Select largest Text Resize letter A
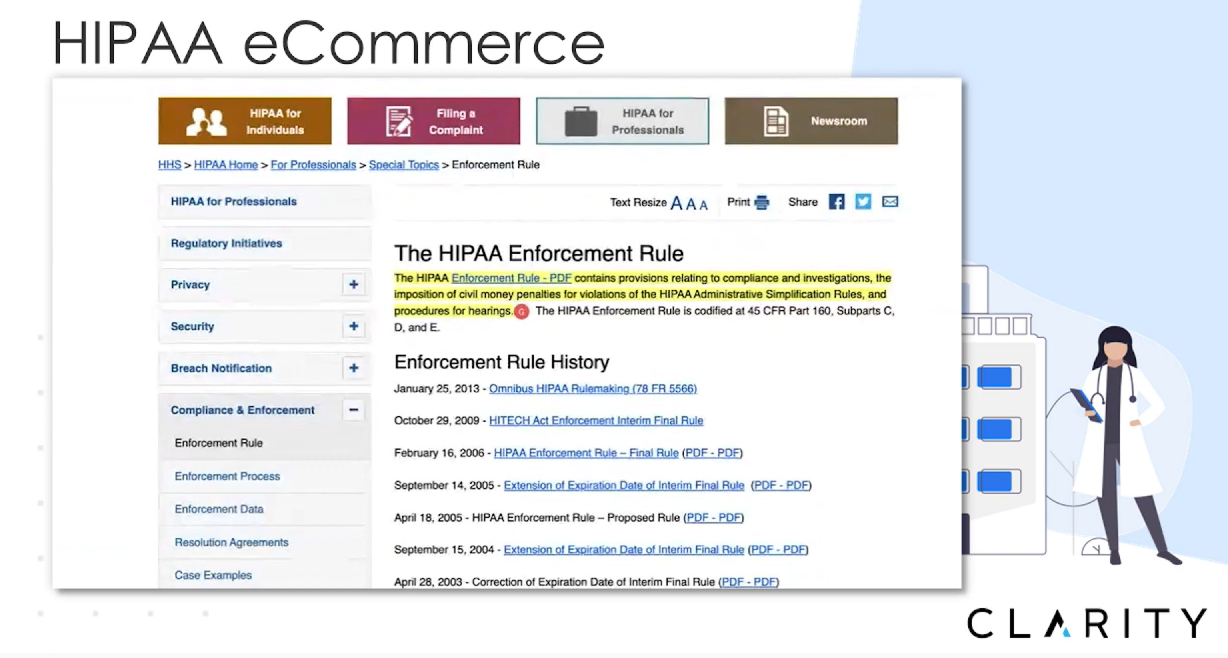 [676, 203]
